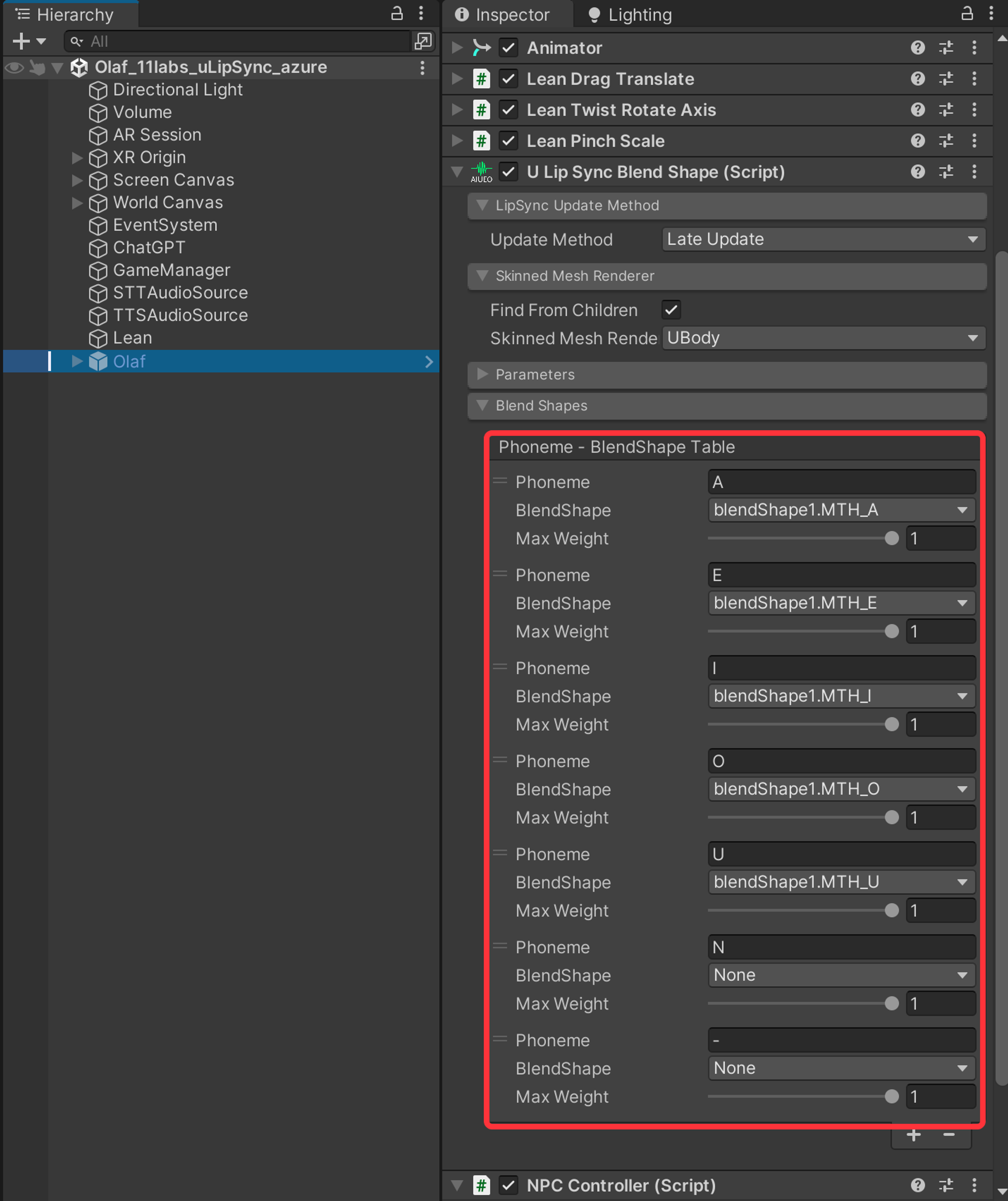
Task: Click the Animator help question-mark icon
Action: 918,47
